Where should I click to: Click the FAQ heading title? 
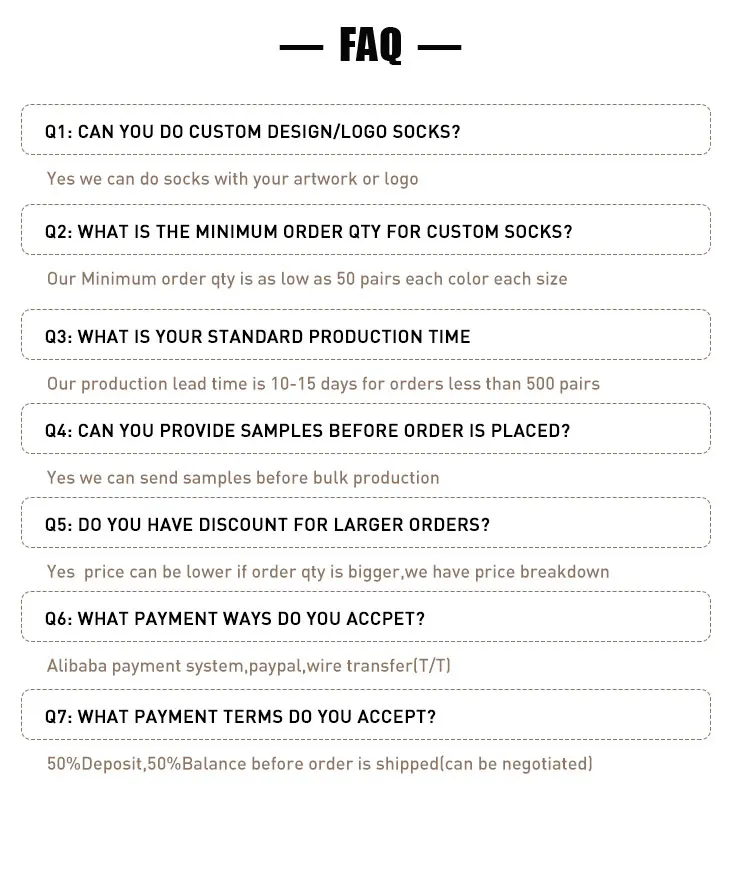point(370,46)
